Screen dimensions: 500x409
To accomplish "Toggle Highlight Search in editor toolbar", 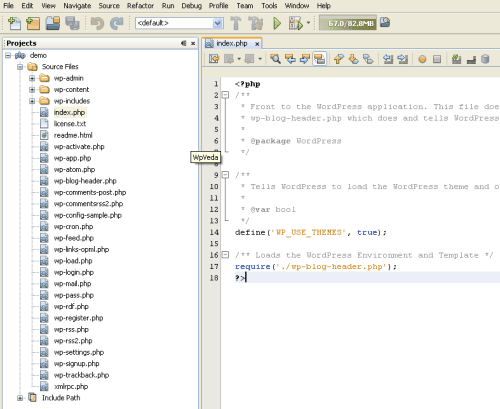I will [x=319, y=59].
